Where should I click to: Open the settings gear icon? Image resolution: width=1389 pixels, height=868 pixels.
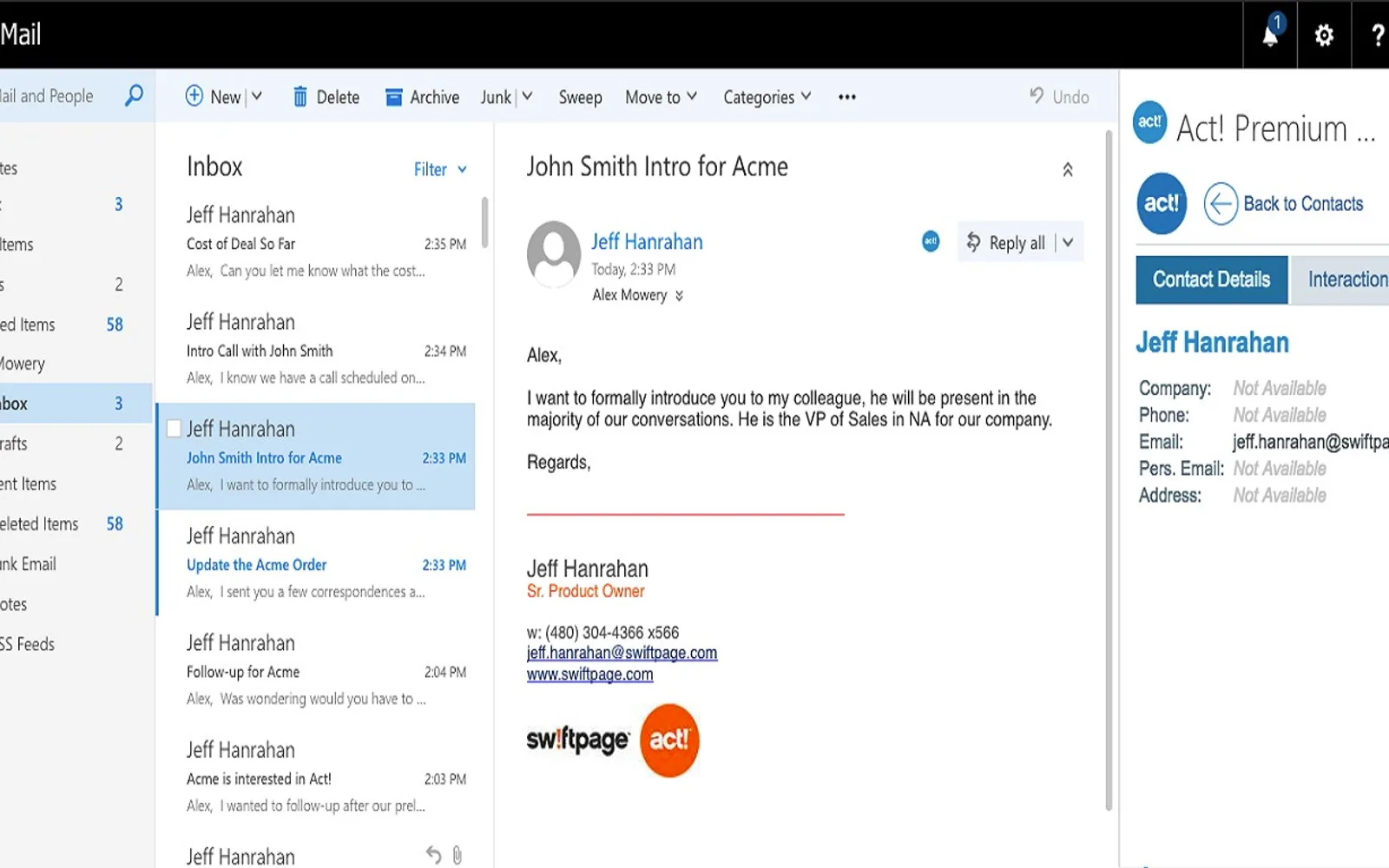pyautogui.click(x=1324, y=36)
